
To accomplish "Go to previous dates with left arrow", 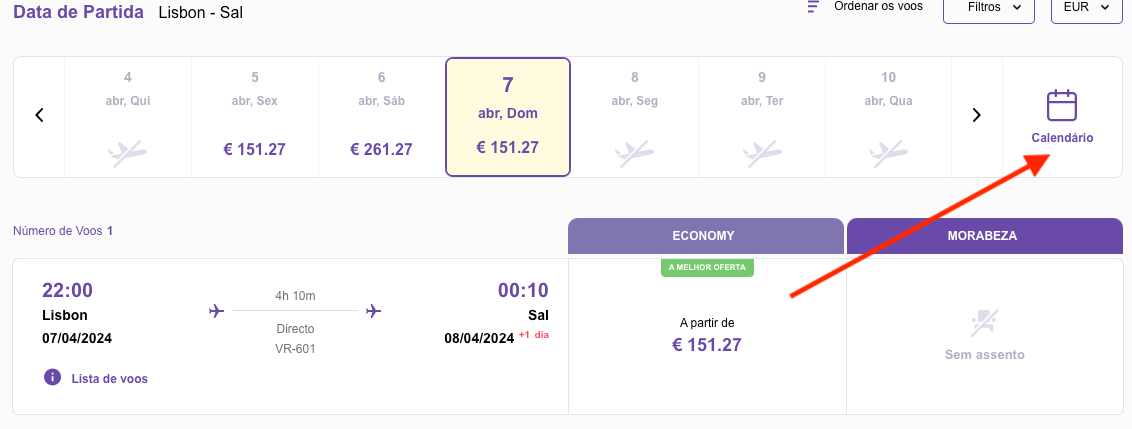I will [x=40, y=115].
